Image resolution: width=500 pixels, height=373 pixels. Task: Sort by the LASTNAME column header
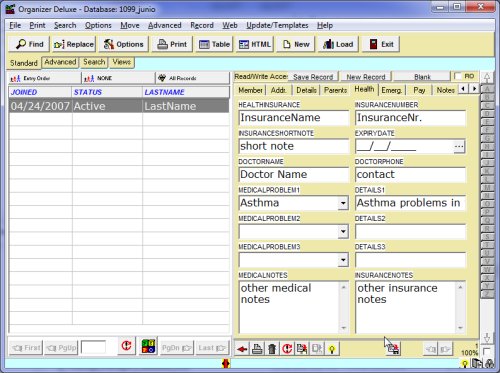186,92
